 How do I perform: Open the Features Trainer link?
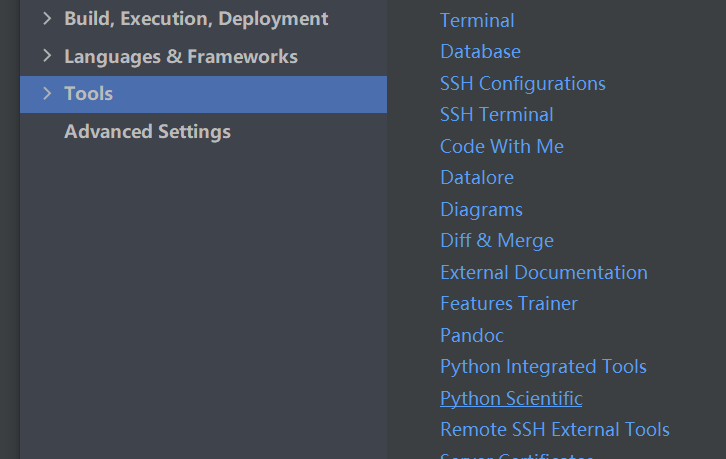(x=508, y=303)
